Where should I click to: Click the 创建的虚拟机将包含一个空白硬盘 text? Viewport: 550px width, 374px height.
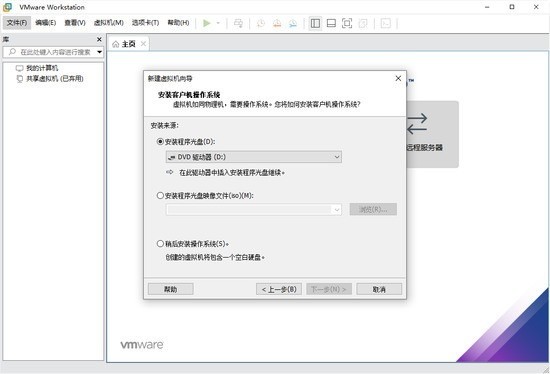pyautogui.click(x=215, y=258)
